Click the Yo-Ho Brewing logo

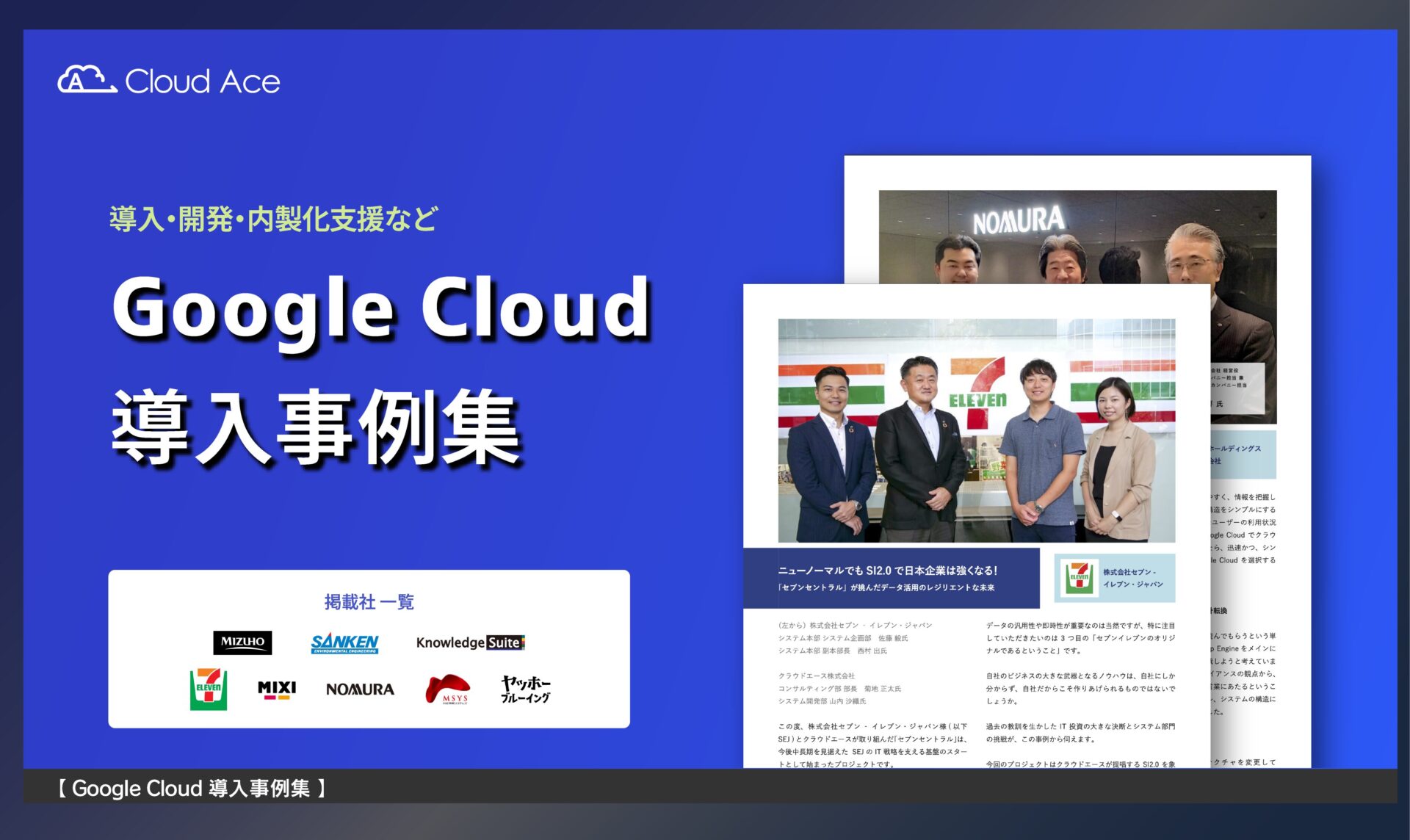coord(526,689)
